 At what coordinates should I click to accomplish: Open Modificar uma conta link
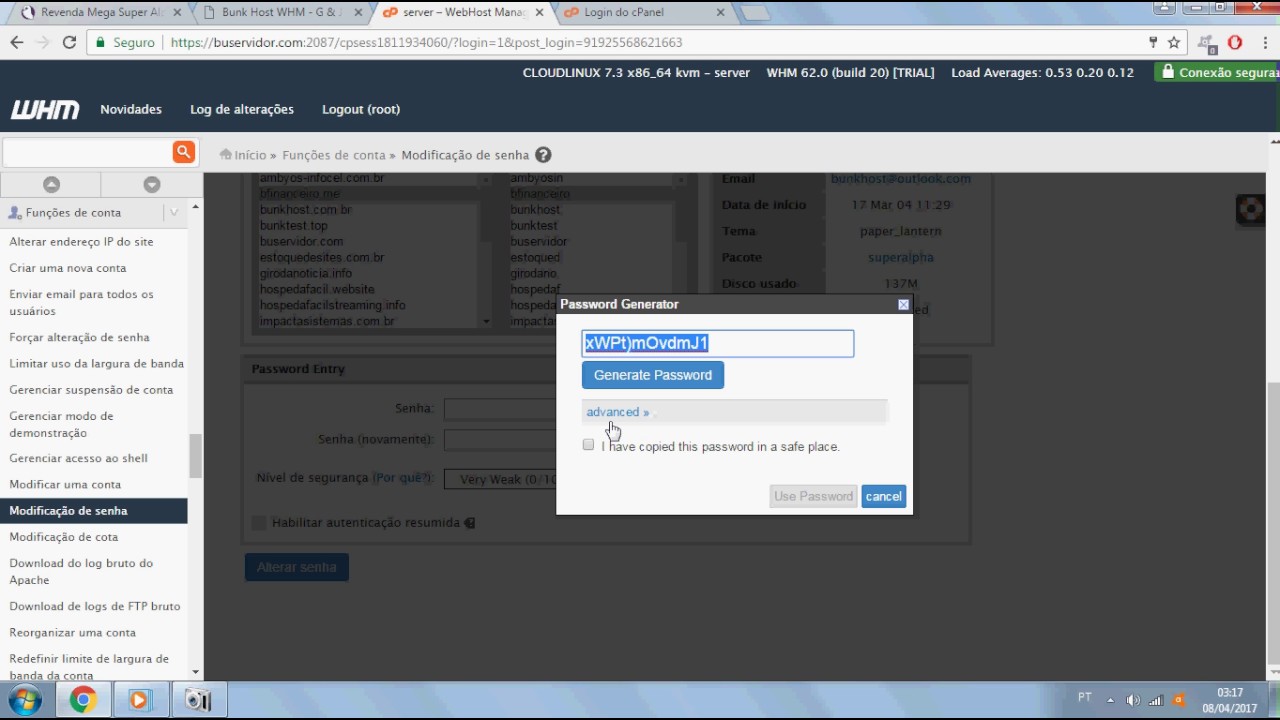[x=65, y=484]
